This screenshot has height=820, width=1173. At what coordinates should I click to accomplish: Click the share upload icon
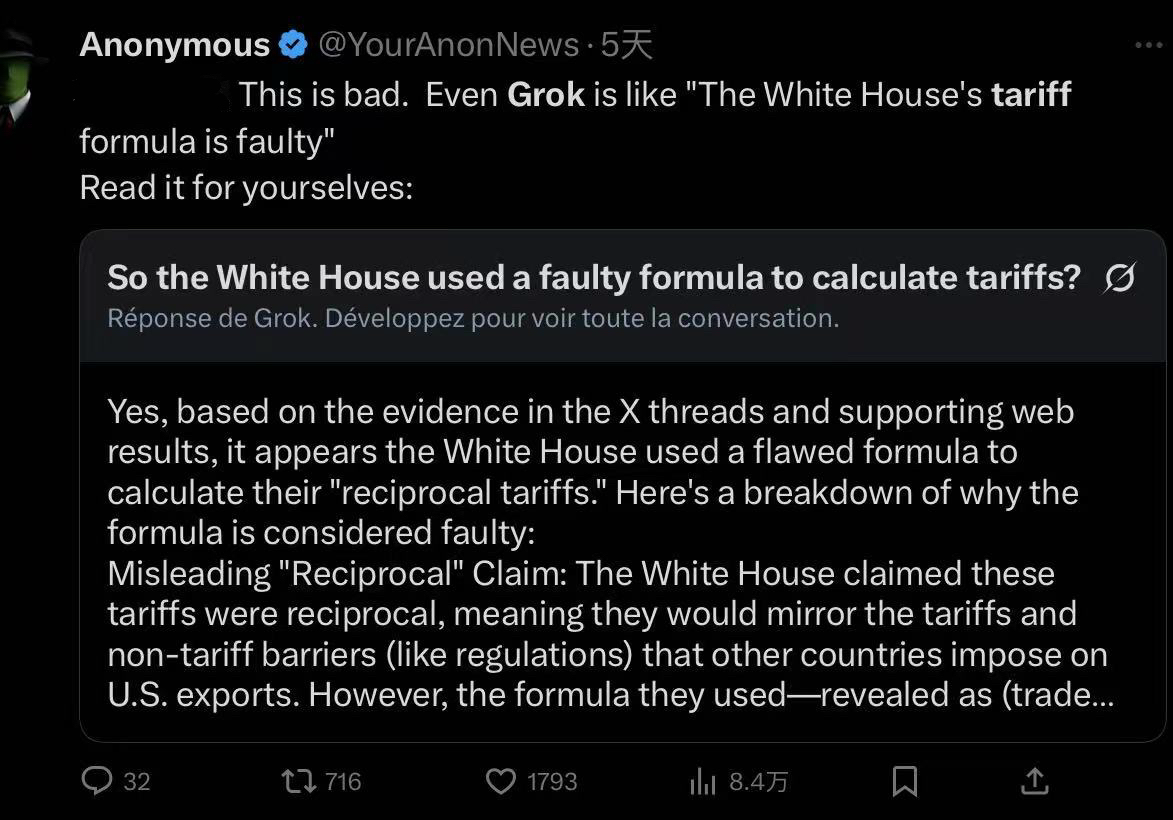(1035, 781)
